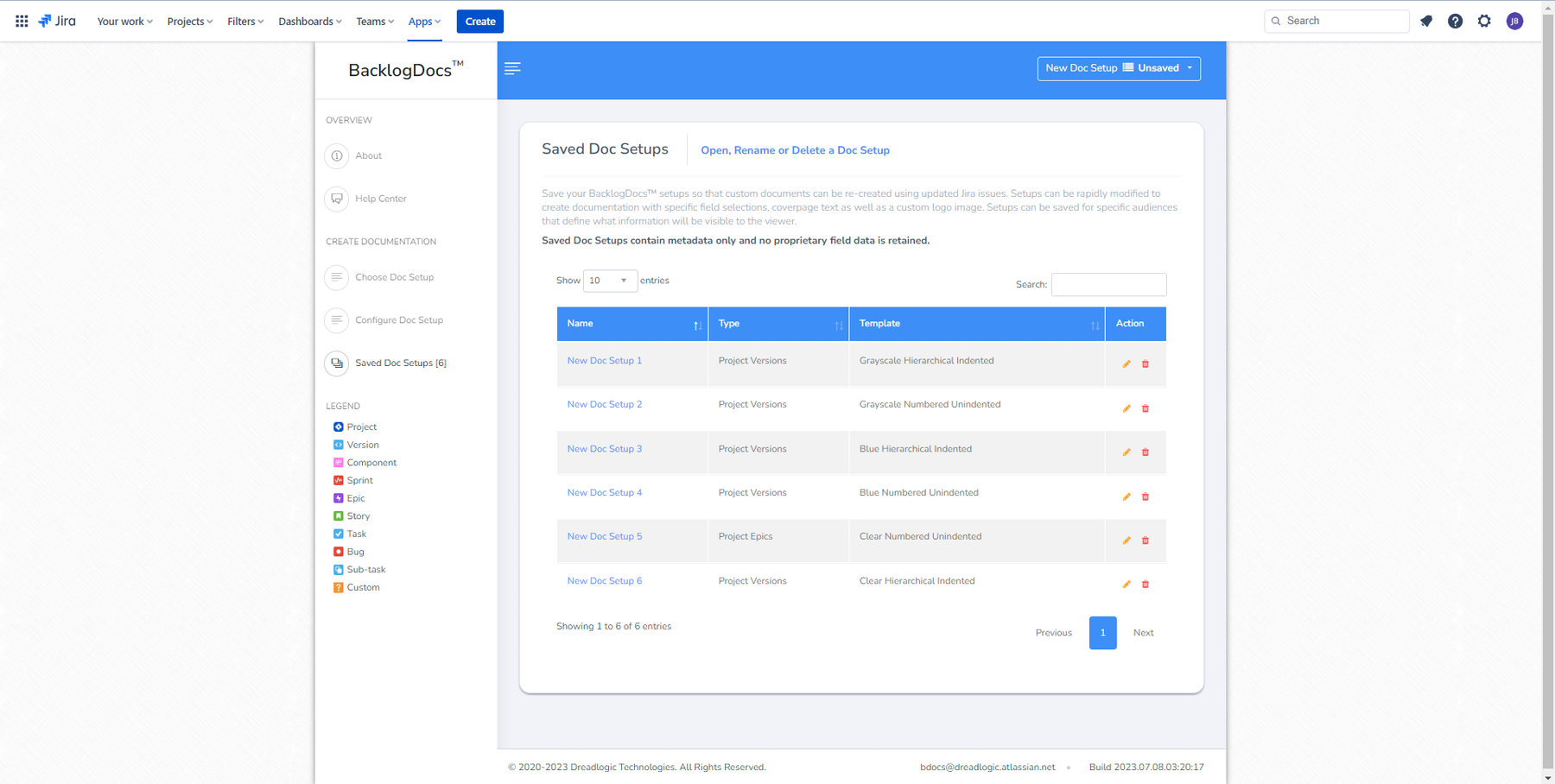The height and width of the screenshot is (784, 1555).
Task: Edit New Doc Setup 2 with the pencil icon
Action: [1127, 408]
